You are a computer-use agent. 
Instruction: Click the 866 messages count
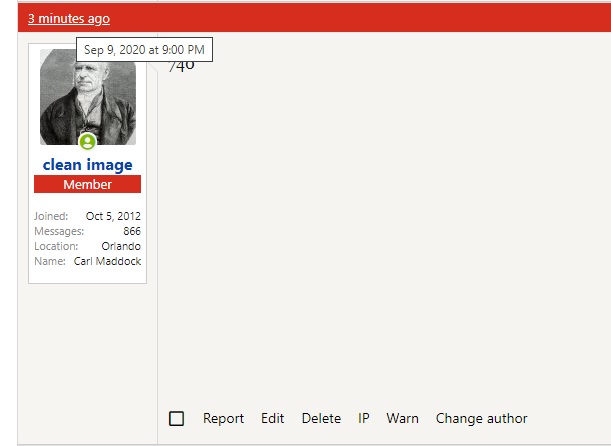pyautogui.click(x=131, y=231)
